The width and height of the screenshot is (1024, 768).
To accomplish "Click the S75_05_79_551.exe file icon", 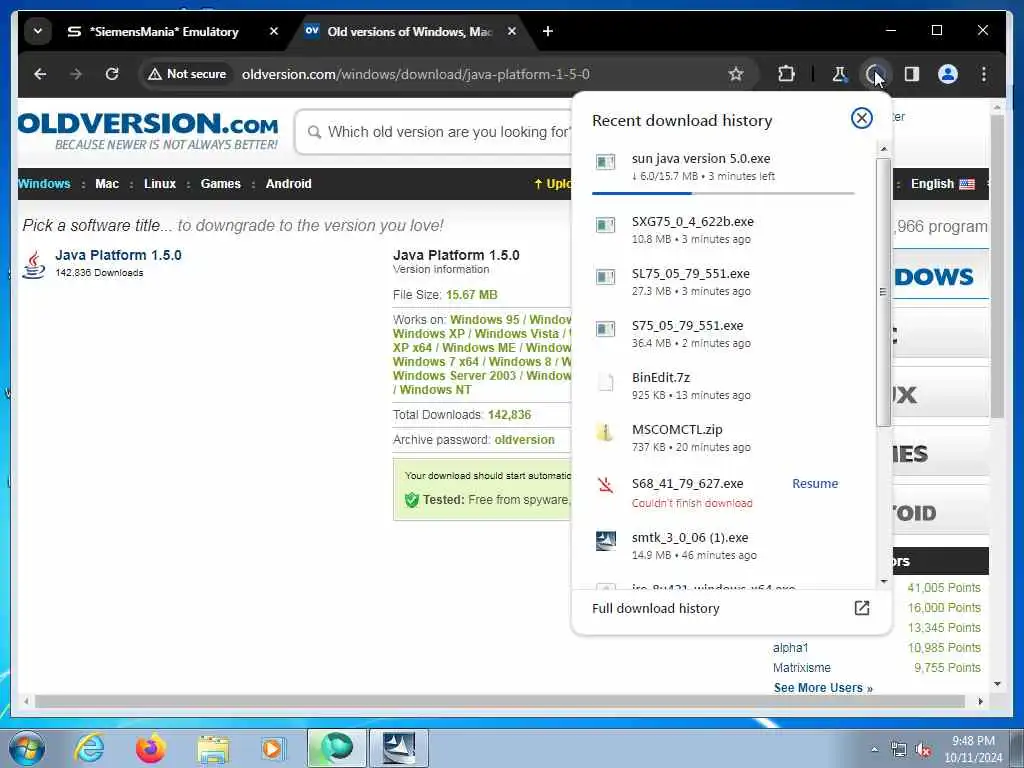I will click(x=605, y=329).
